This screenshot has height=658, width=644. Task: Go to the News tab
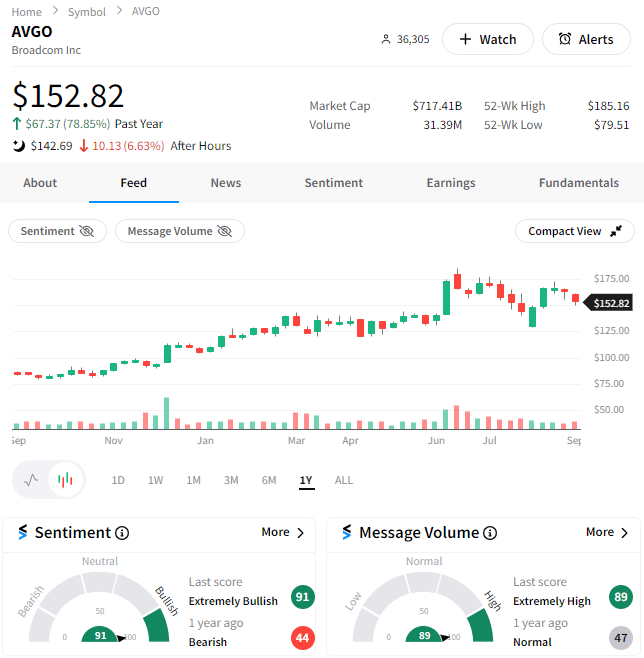pyautogui.click(x=226, y=183)
